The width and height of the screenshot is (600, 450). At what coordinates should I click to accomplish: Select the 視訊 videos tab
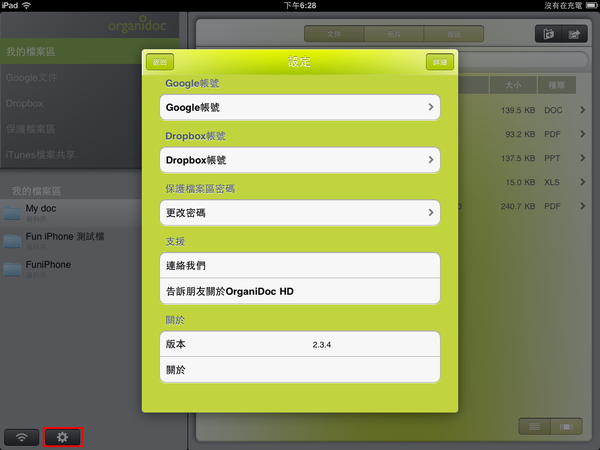pos(454,34)
